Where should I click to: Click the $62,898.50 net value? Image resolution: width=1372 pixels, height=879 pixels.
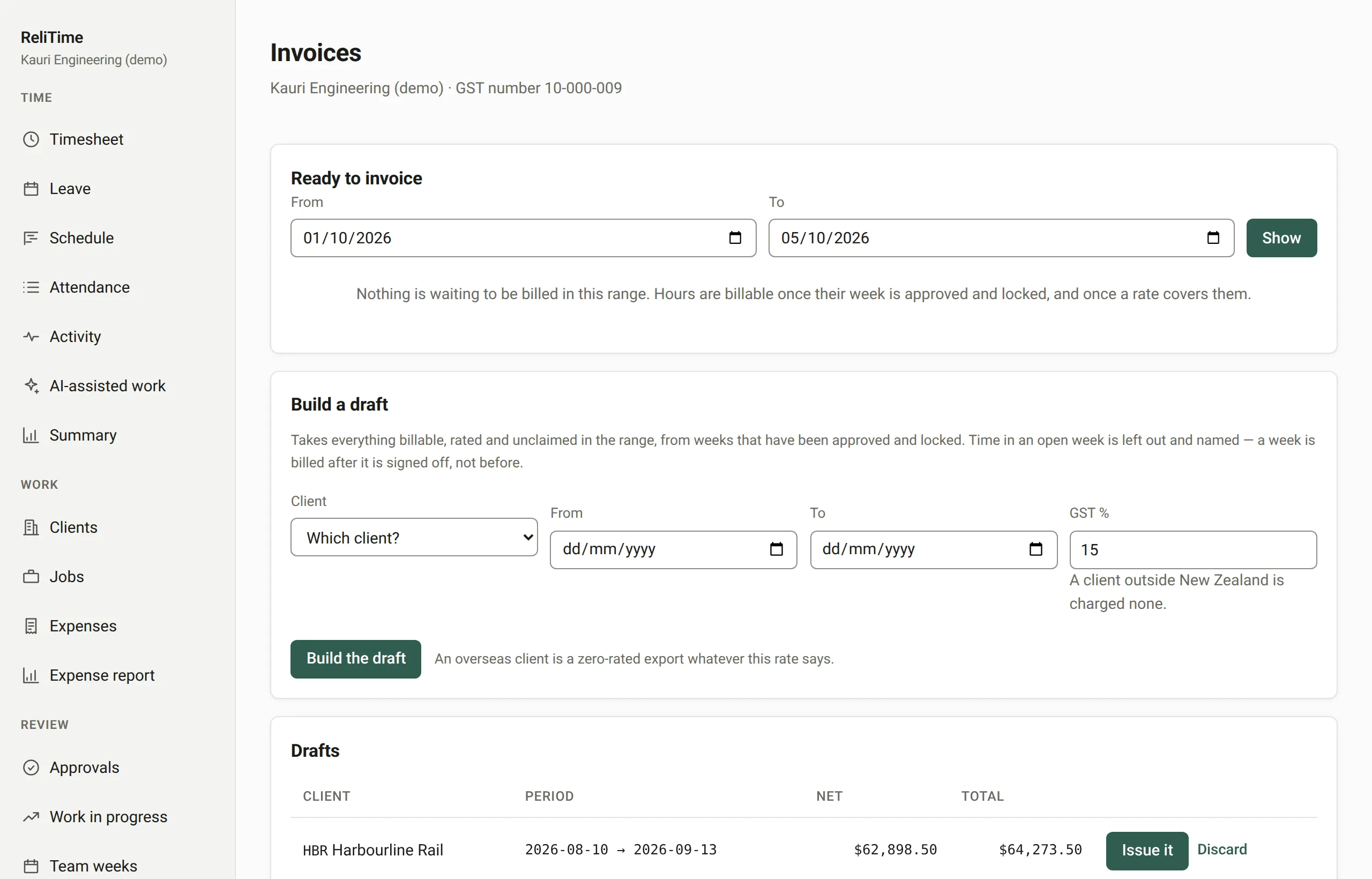click(x=895, y=850)
